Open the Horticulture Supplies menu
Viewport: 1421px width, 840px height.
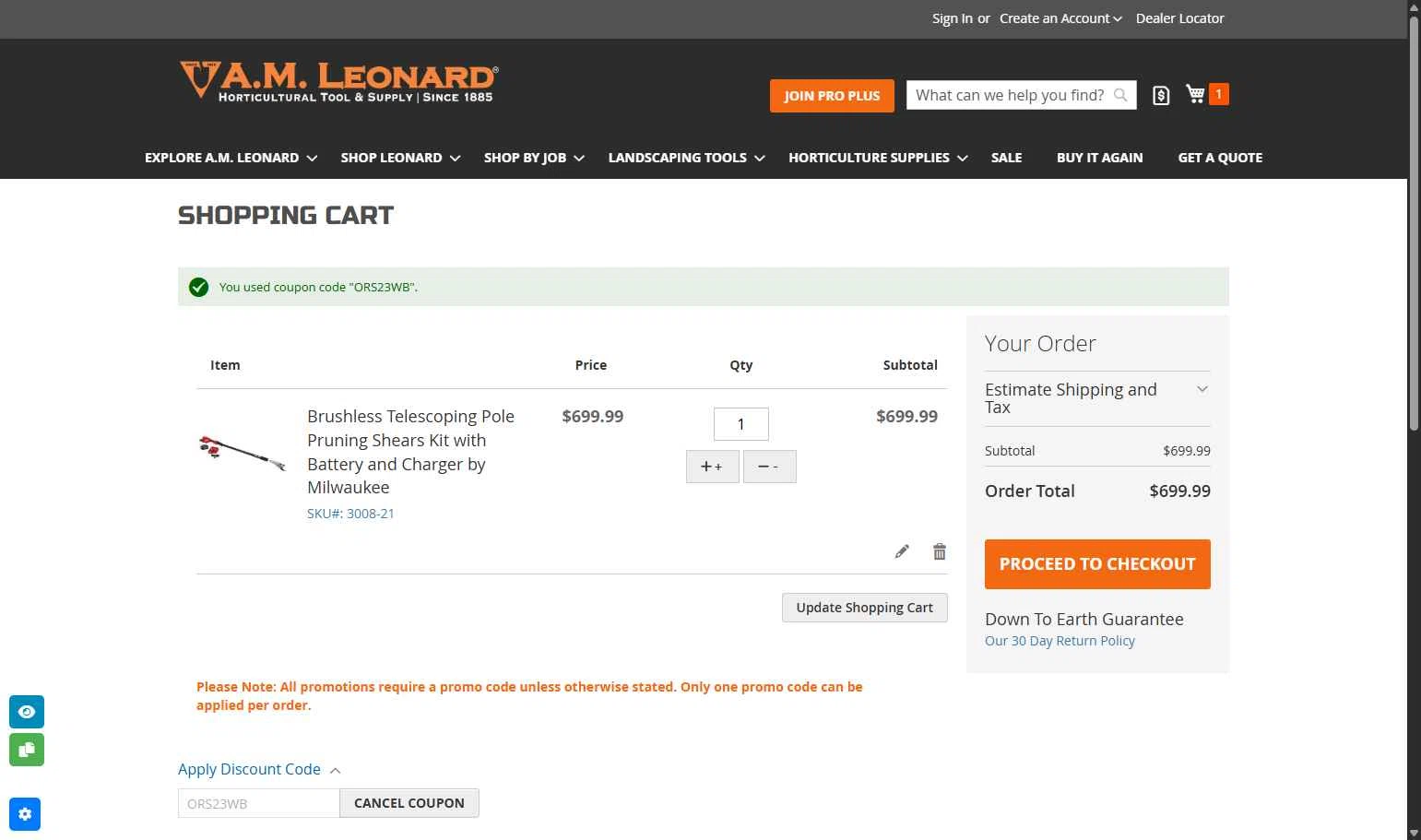(x=878, y=158)
